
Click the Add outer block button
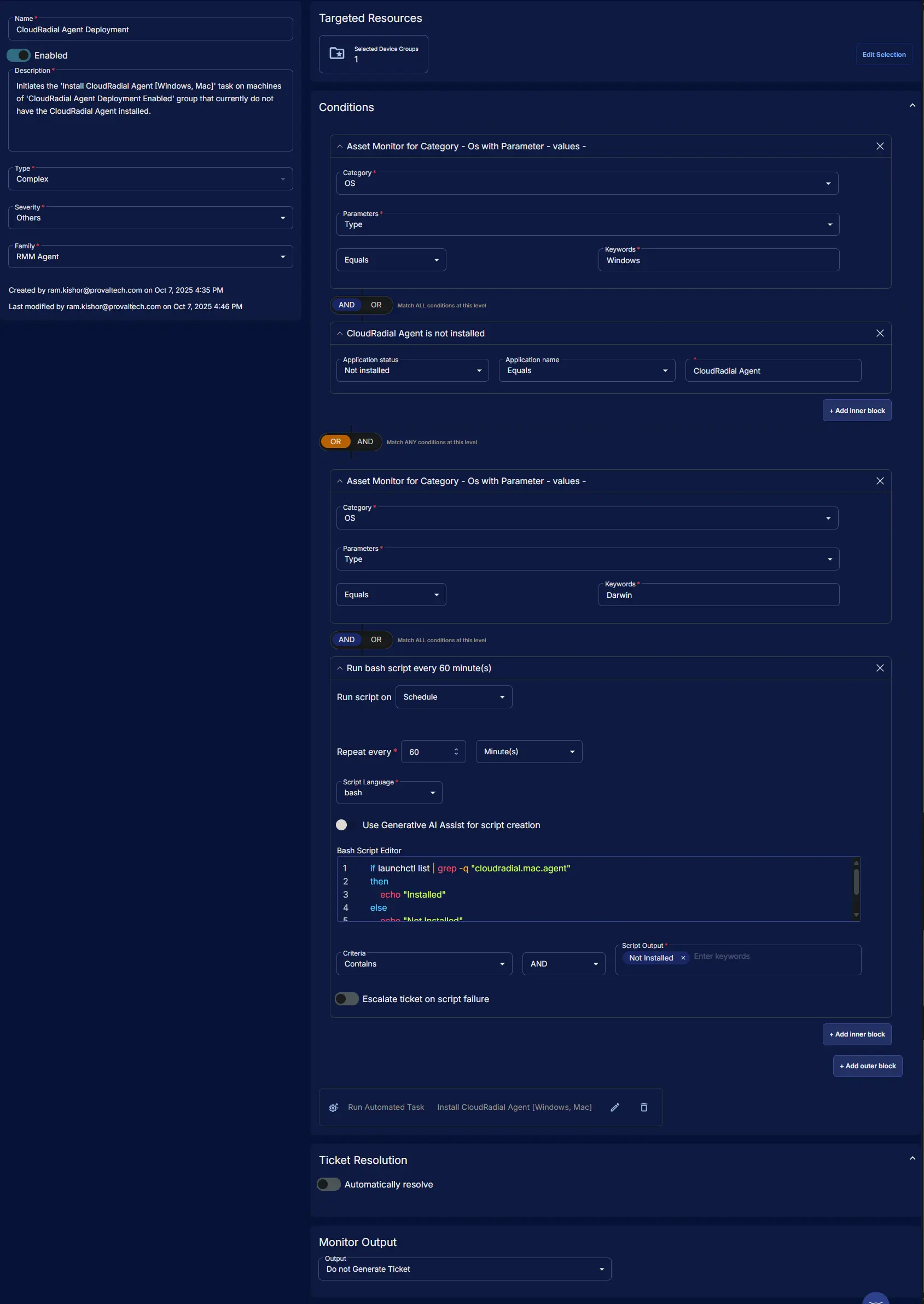(x=867, y=1066)
